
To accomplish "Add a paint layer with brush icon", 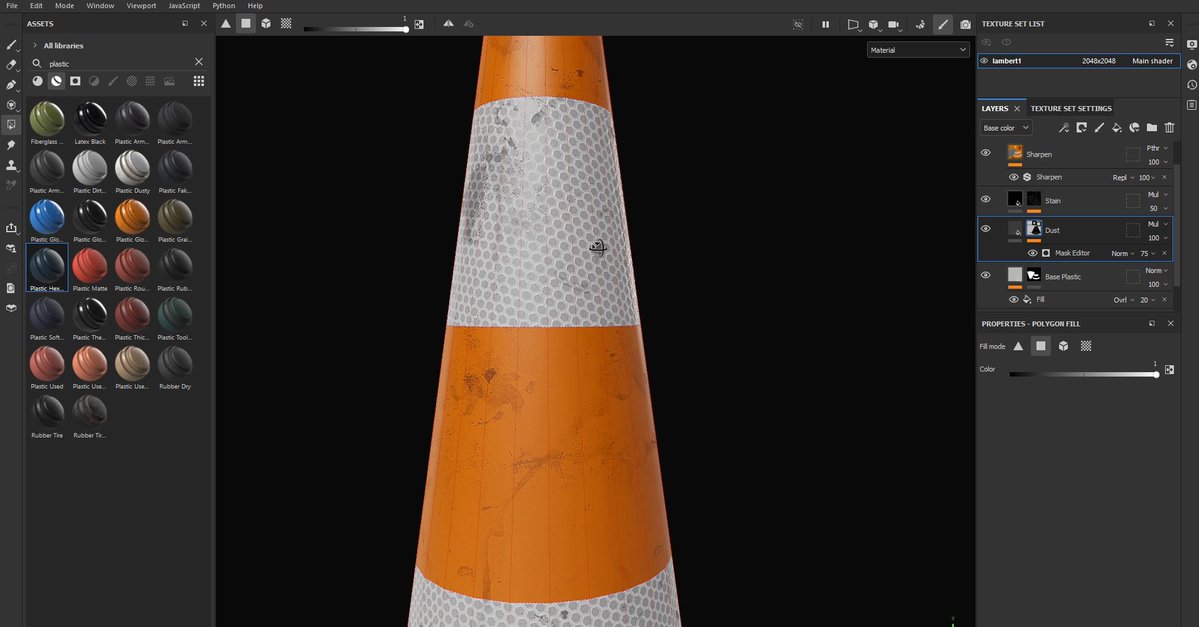I will tap(1099, 128).
